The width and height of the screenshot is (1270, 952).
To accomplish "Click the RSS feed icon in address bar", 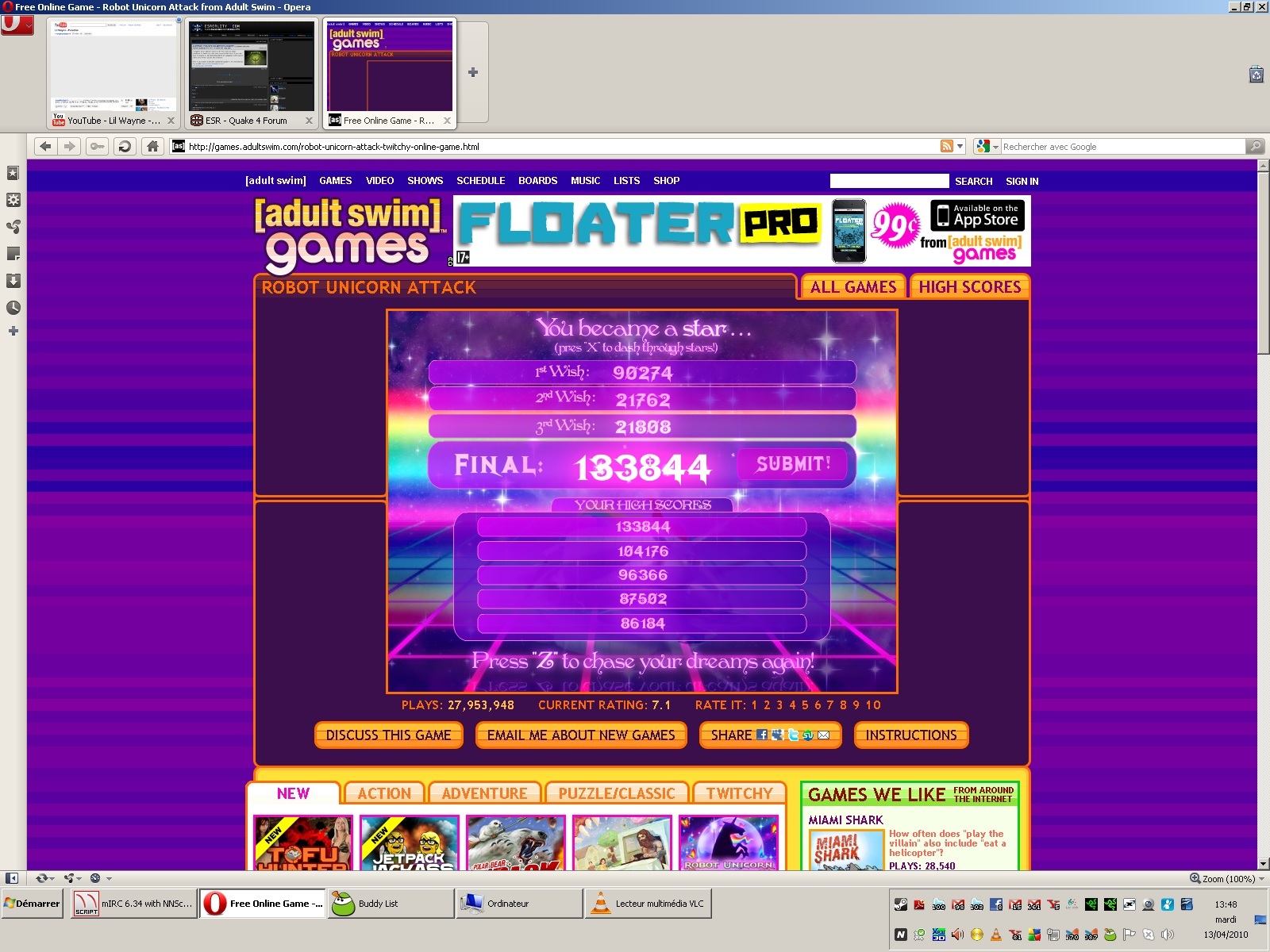I will [x=946, y=146].
